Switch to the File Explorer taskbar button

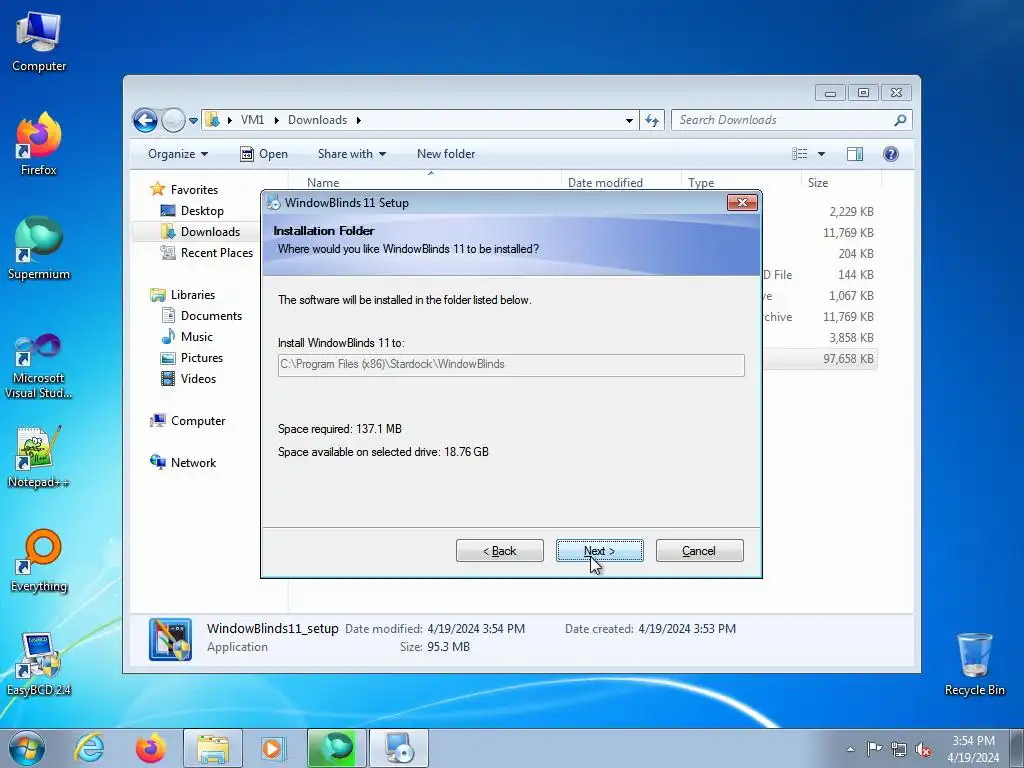tap(213, 748)
